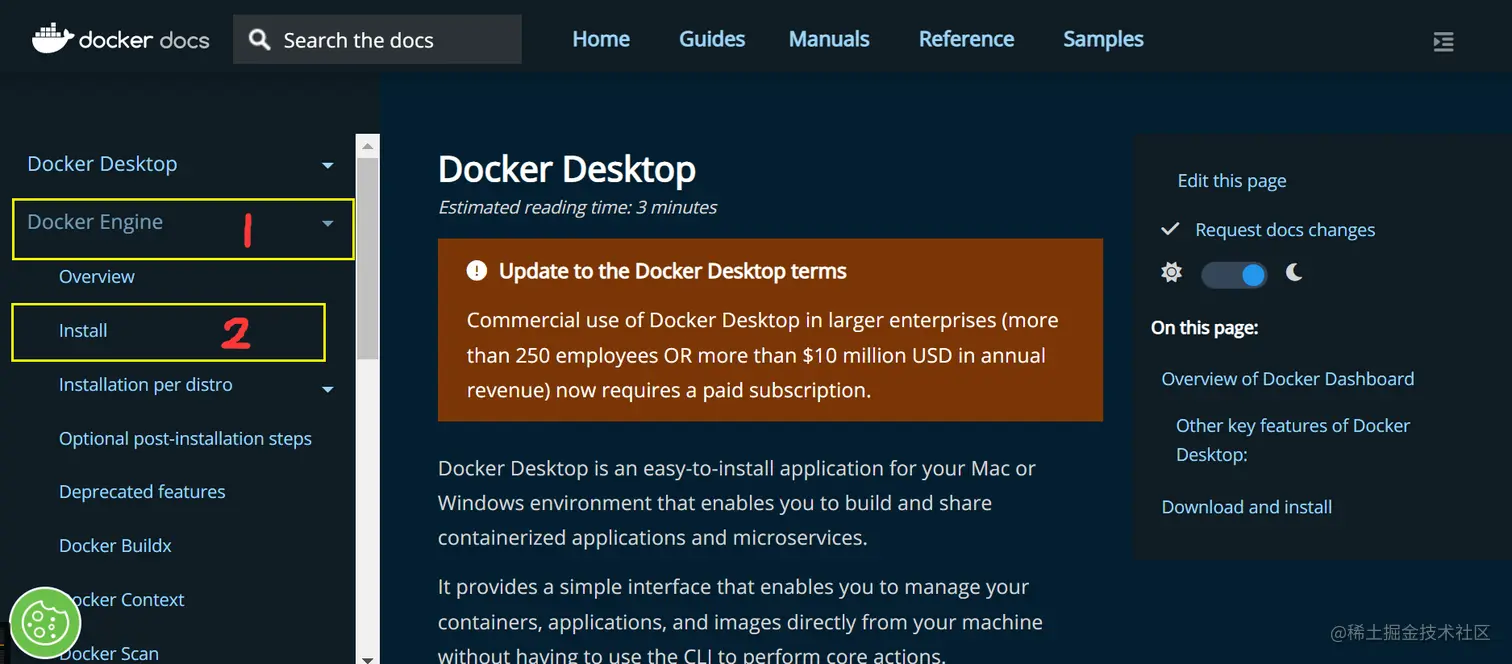This screenshot has height=664, width=1512.
Task: Jump to Download and install section
Action: coord(1246,507)
